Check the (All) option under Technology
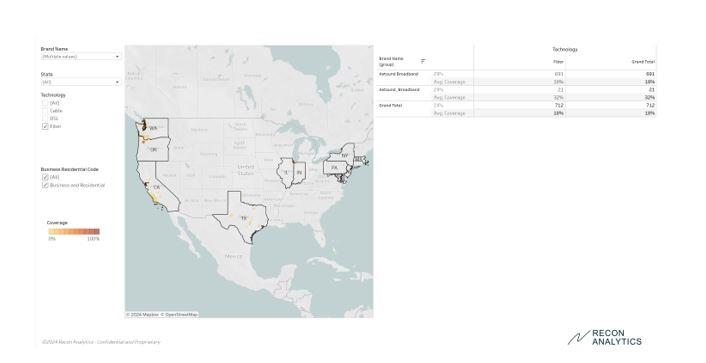The height and width of the screenshot is (363, 706). [x=45, y=103]
